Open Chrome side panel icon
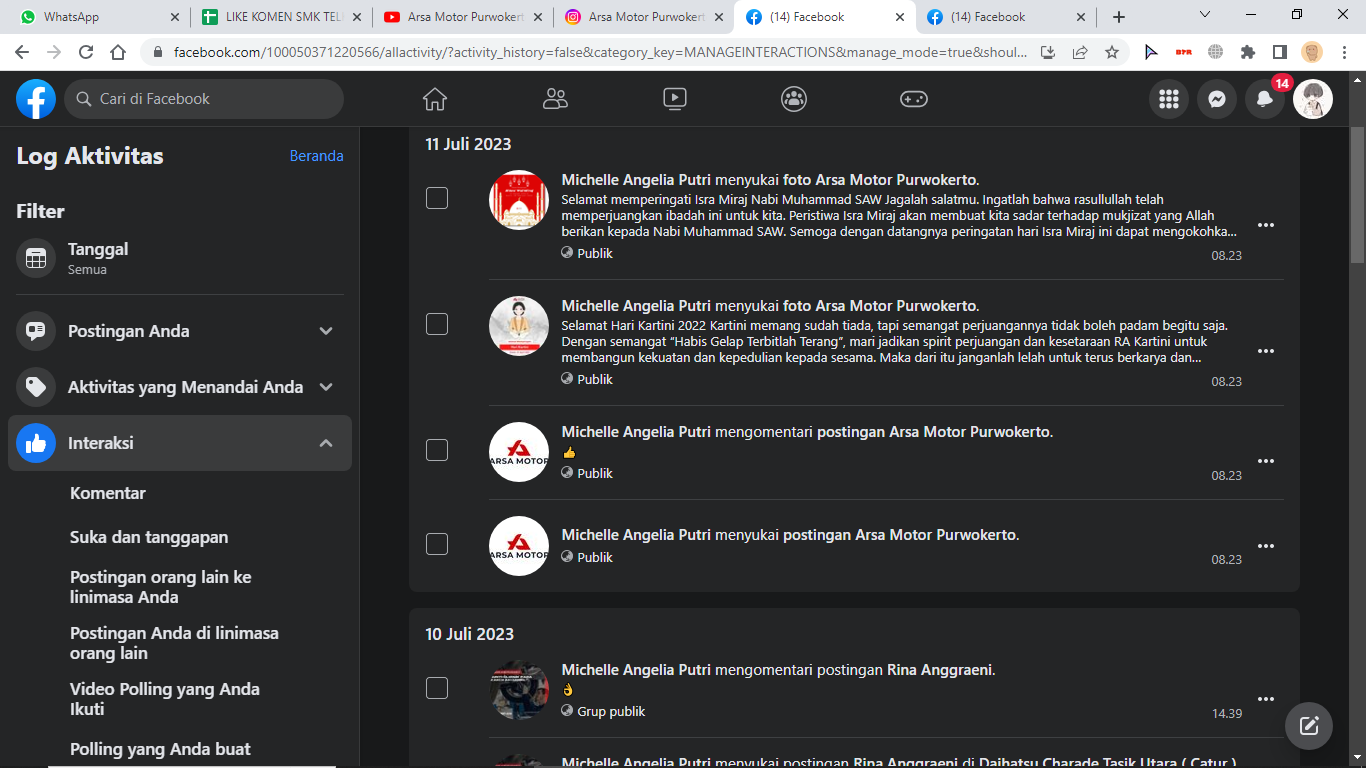The height and width of the screenshot is (768, 1366). pyautogui.click(x=1280, y=52)
